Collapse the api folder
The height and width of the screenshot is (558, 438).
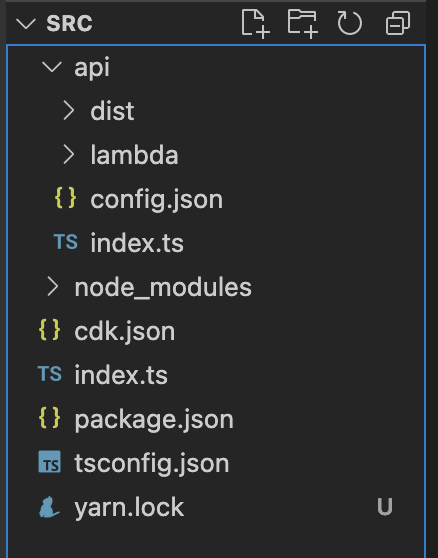[x=52, y=67]
